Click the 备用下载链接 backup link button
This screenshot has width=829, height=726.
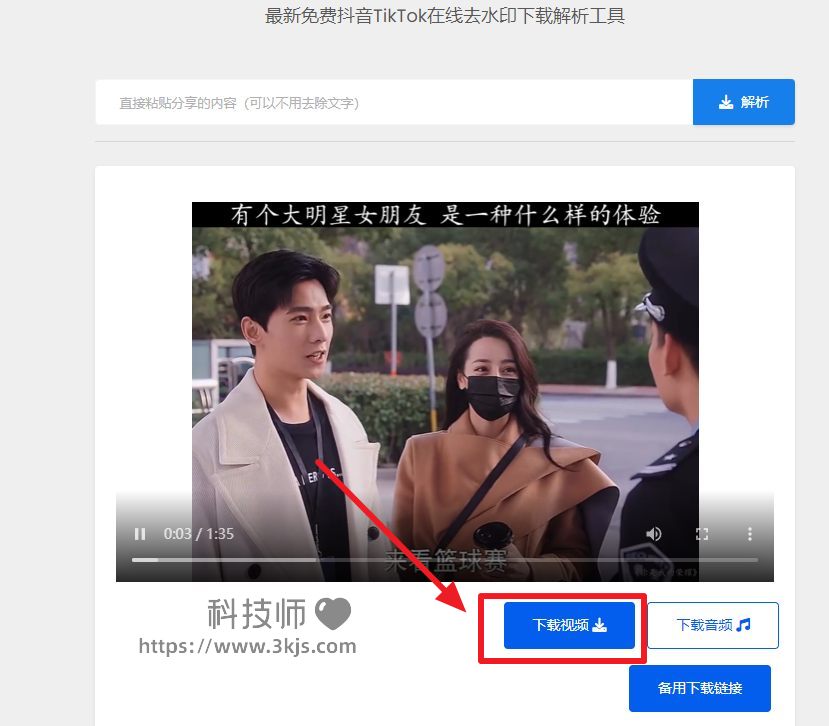click(699, 688)
